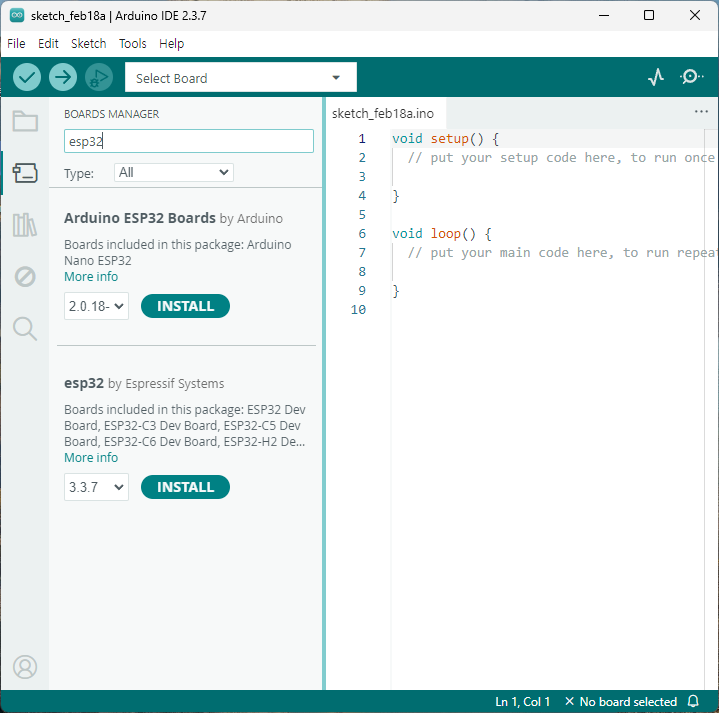Install Arduino ESP32 Boards package
The height and width of the screenshot is (713, 719).
185,306
